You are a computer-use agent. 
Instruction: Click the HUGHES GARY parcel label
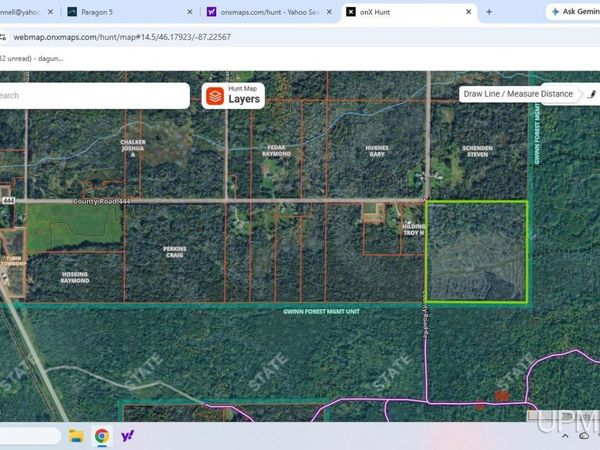[377, 151]
